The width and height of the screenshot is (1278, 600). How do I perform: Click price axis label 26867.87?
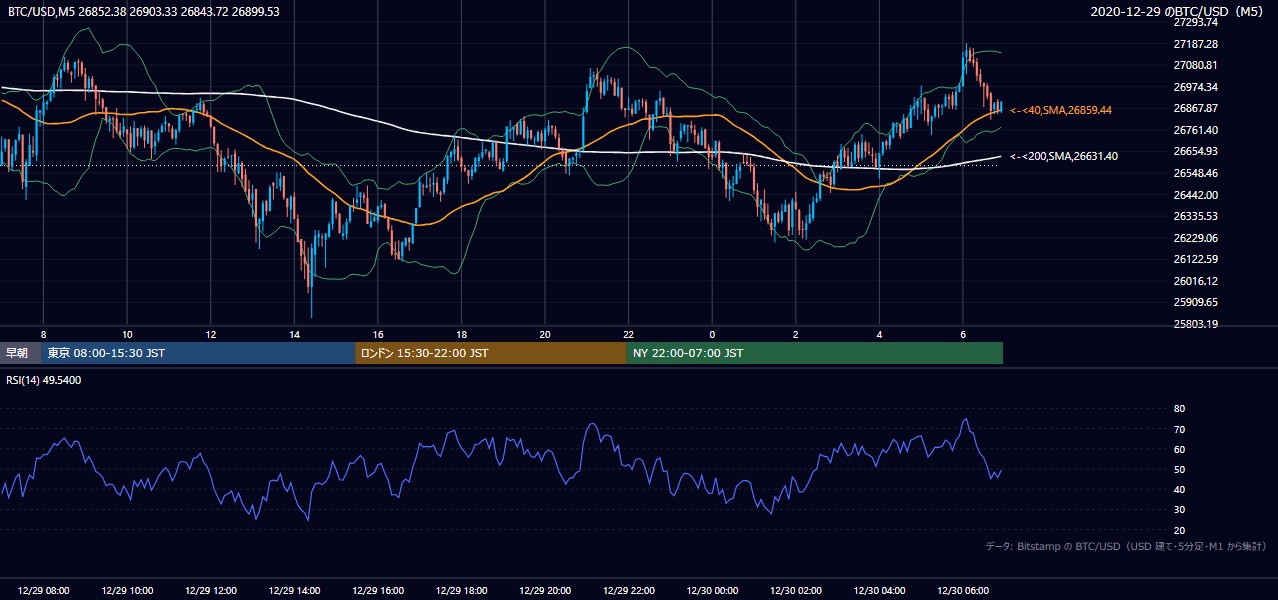click(1195, 108)
